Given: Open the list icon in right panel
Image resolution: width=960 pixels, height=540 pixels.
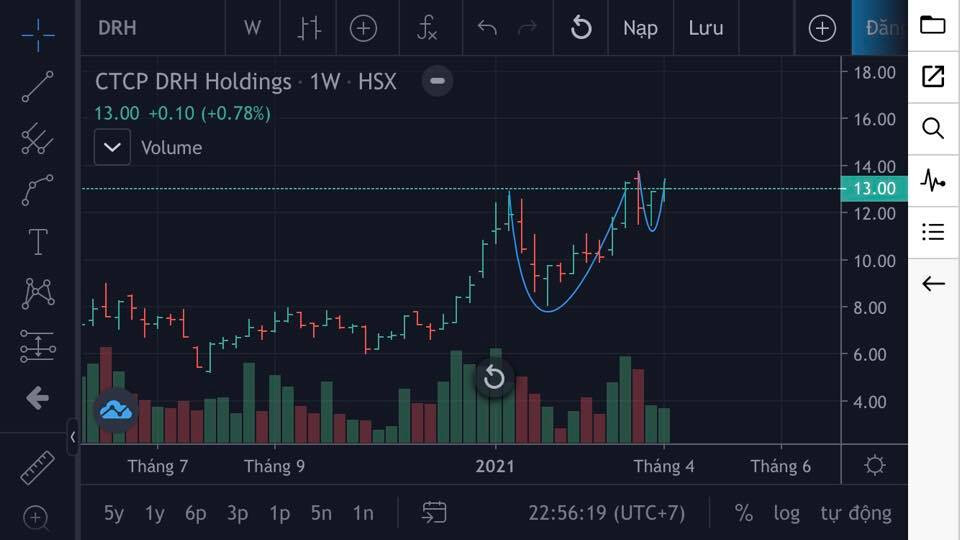Looking at the screenshot, I should (x=933, y=232).
